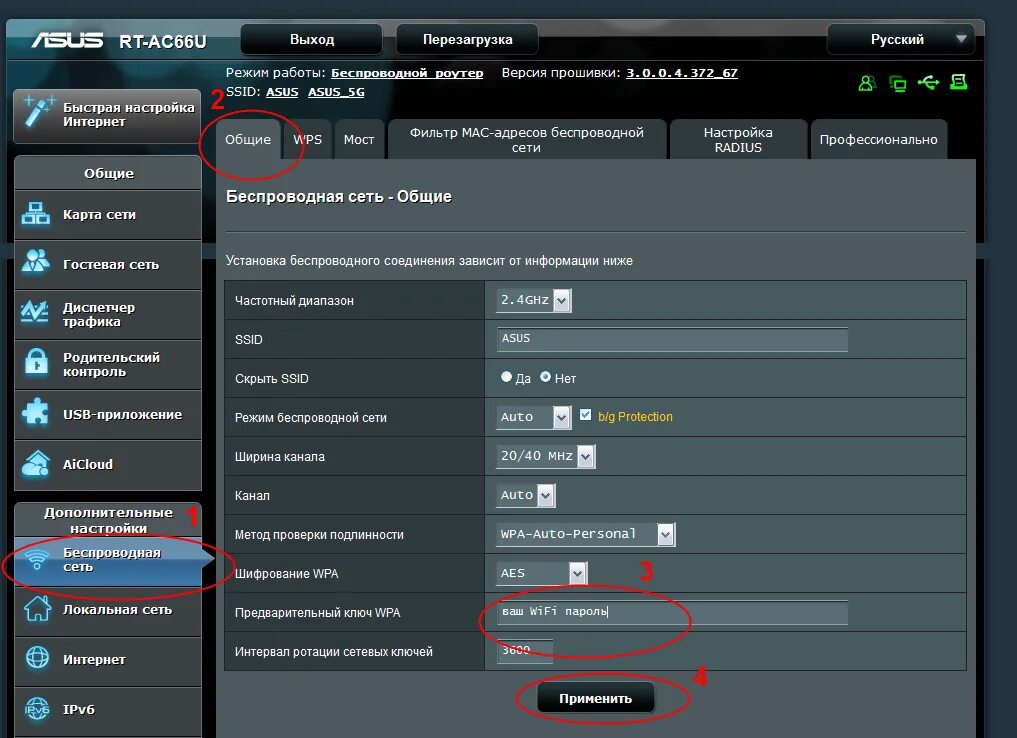
Task: Click the WPA pre-shared key field
Action: pos(672,612)
